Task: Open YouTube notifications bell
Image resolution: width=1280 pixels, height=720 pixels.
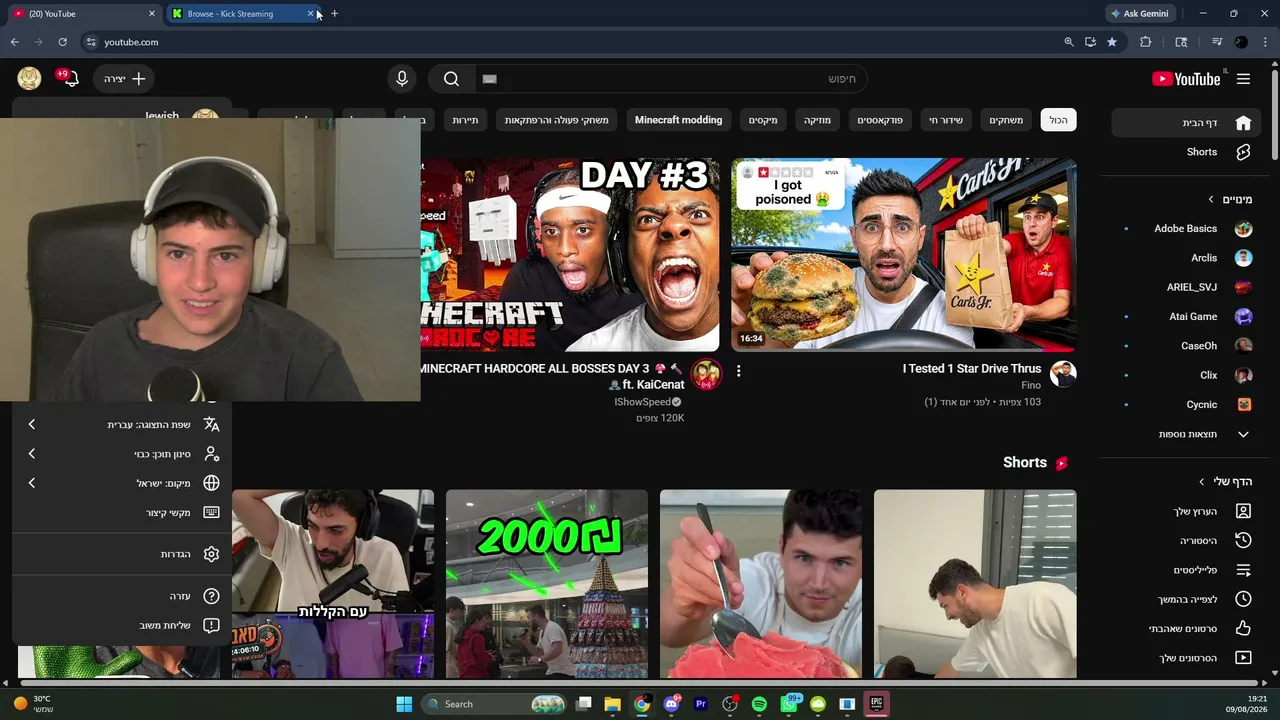Action: (x=69, y=79)
